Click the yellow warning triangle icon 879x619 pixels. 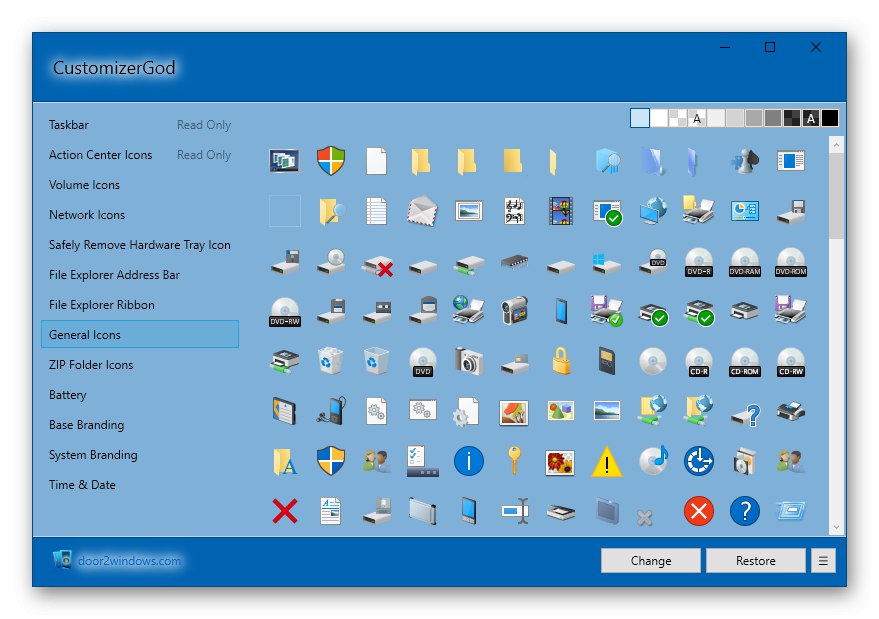click(x=605, y=461)
